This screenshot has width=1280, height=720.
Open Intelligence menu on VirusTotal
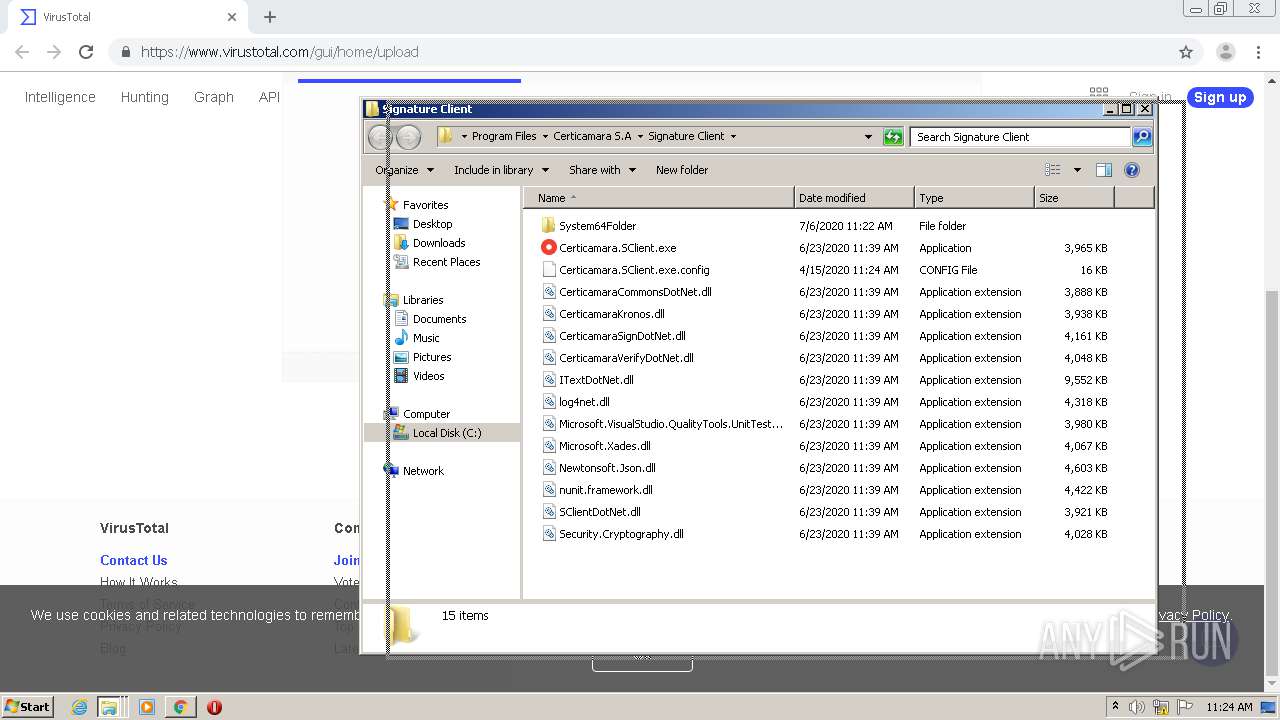60,97
